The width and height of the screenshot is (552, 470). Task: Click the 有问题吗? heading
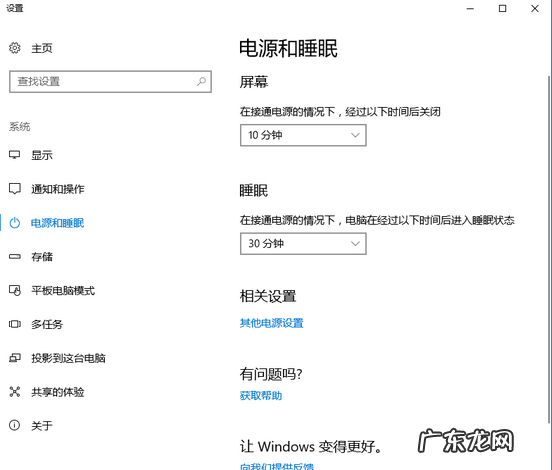point(271,374)
